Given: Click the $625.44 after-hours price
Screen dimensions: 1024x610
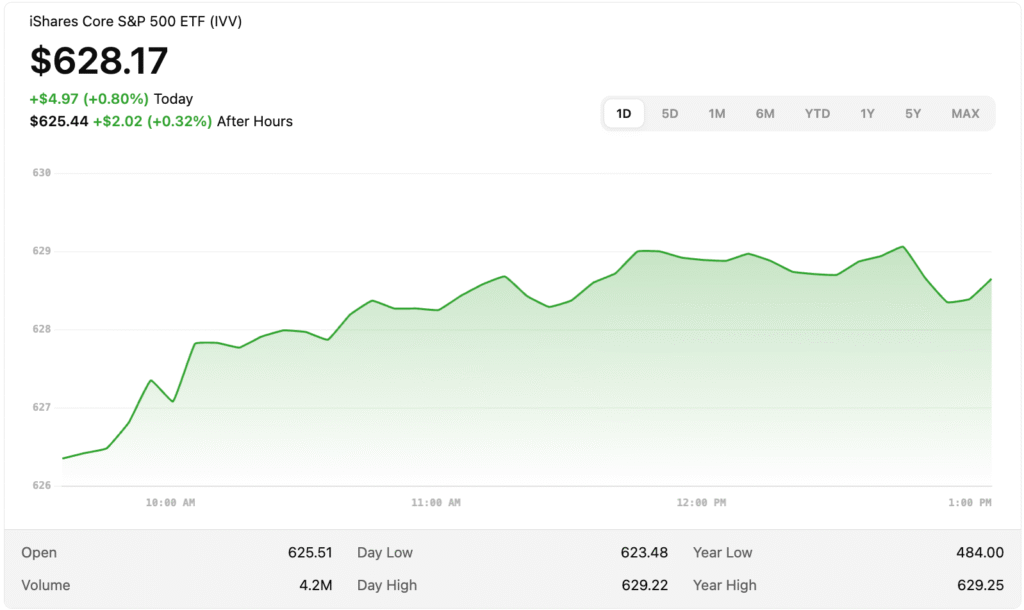Looking at the screenshot, I should click(x=59, y=121).
